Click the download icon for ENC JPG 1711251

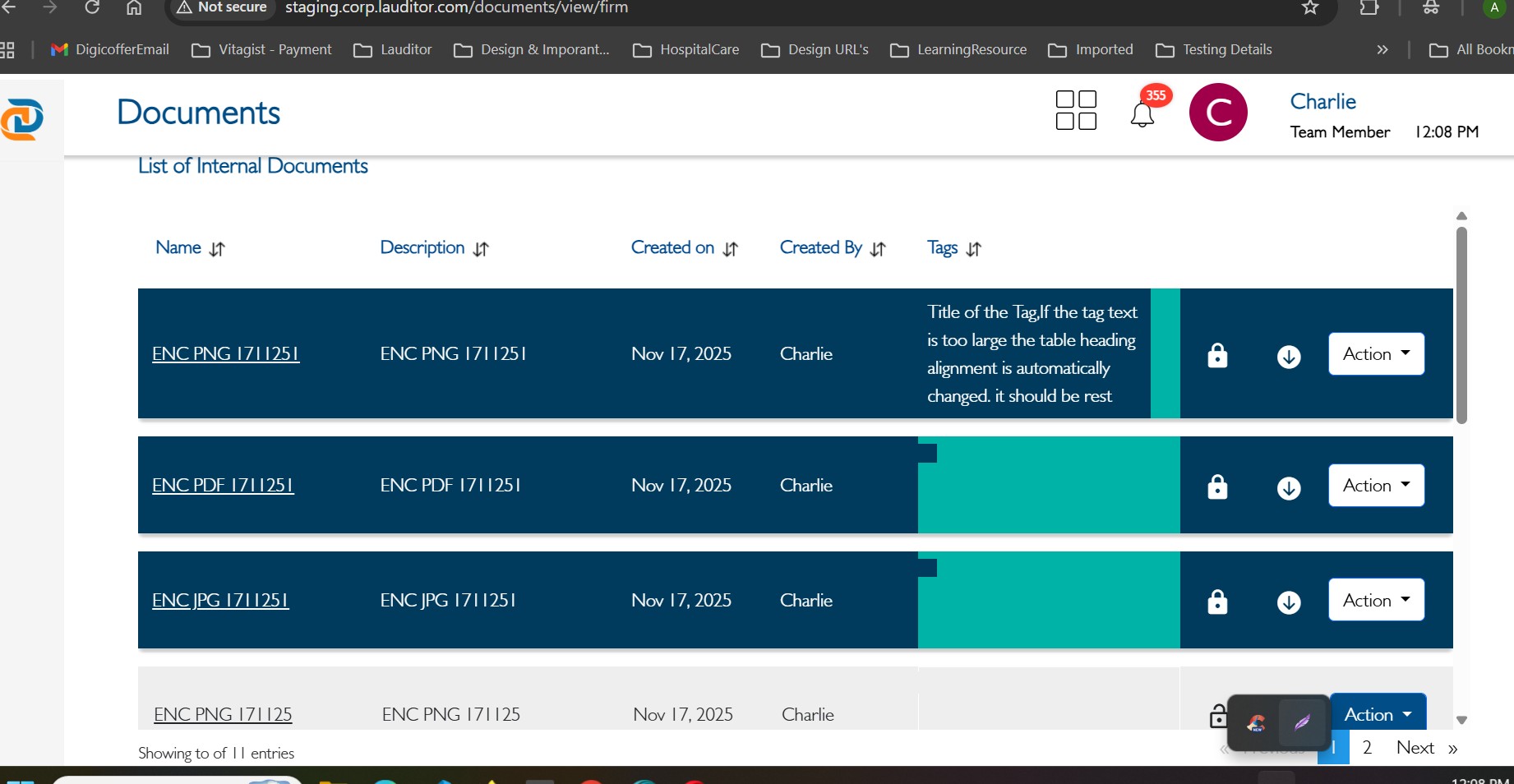point(1288,601)
